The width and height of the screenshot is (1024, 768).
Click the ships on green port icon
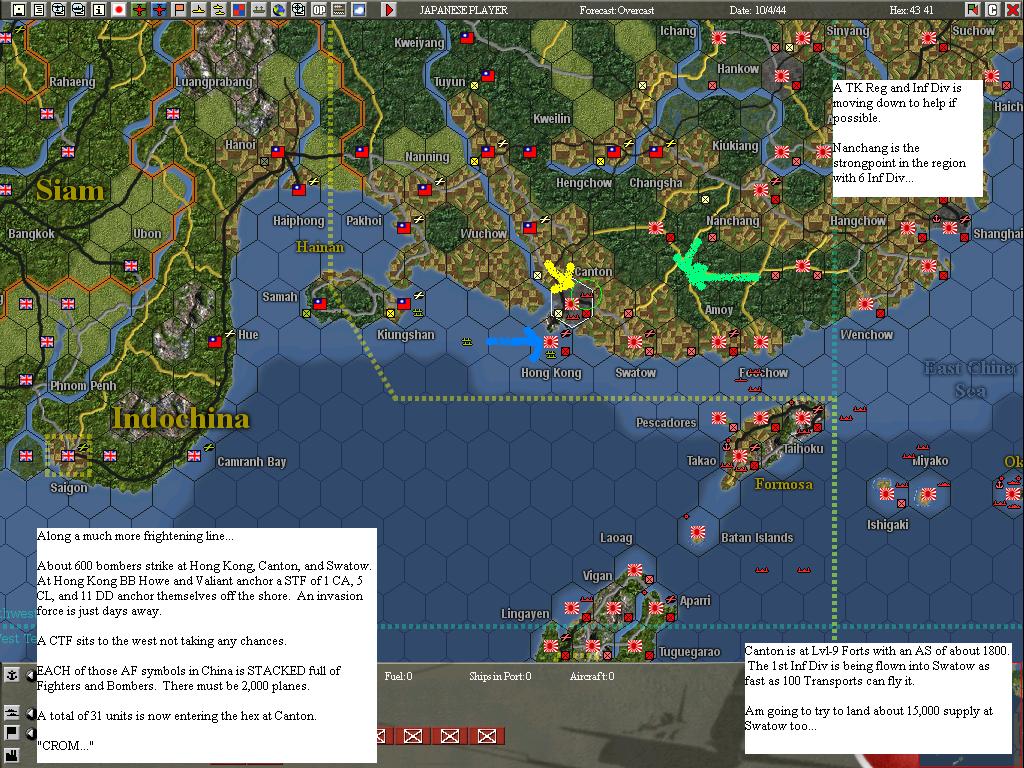[x=259, y=10]
